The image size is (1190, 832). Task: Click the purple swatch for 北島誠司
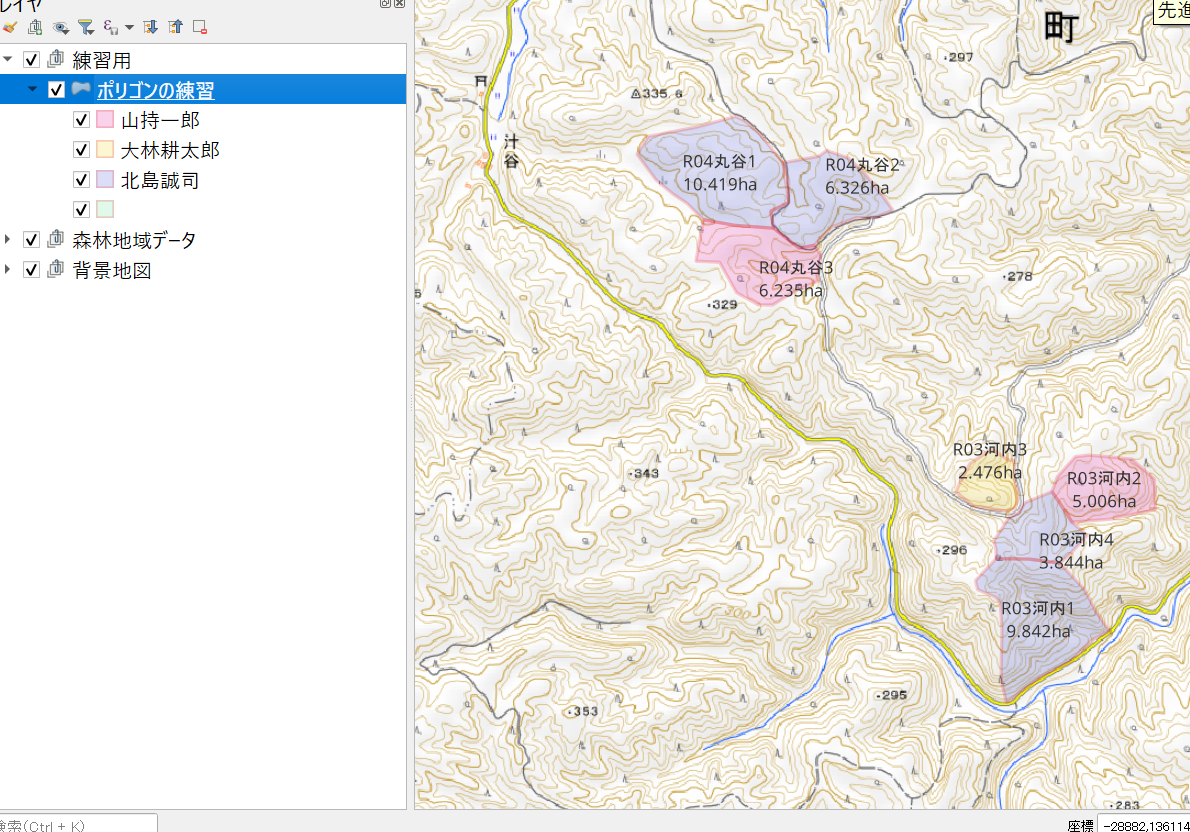point(105,179)
